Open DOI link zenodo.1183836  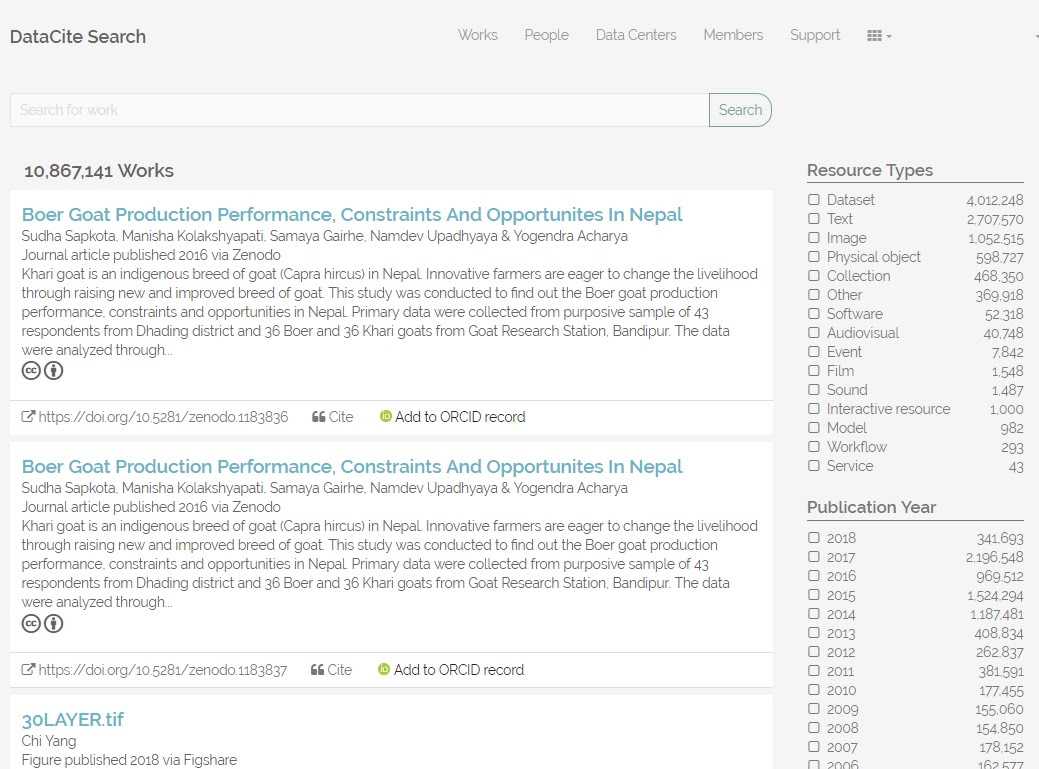click(x=163, y=417)
